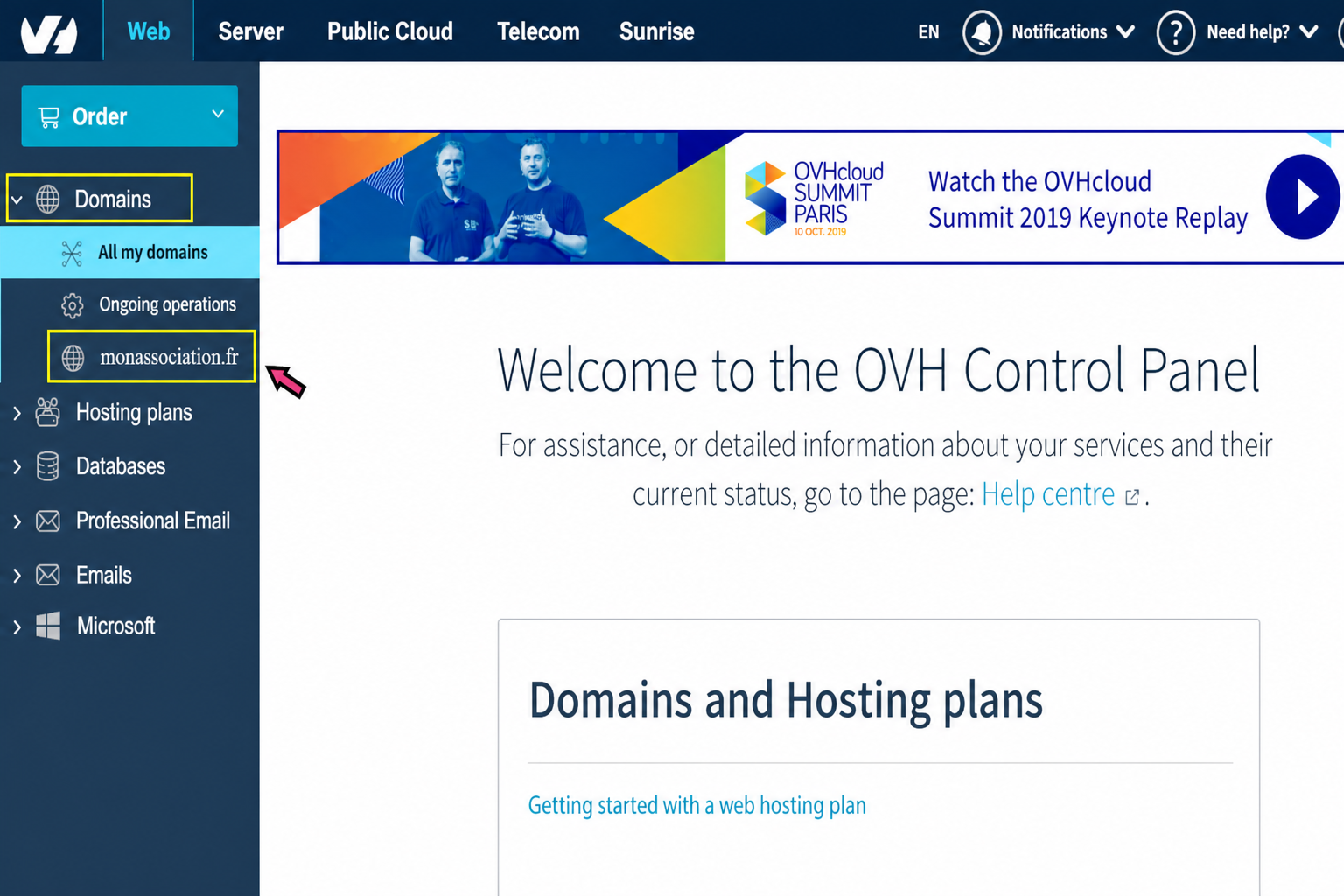Click the external link icon after Help centre
Image resolution: width=1344 pixels, height=896 pixels.
1132,497
